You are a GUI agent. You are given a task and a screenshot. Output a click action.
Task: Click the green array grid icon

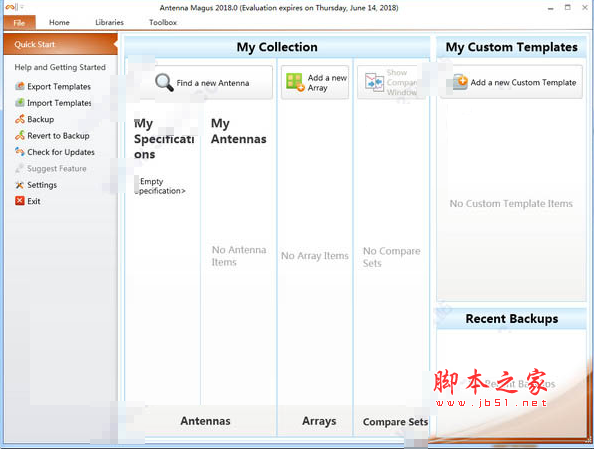click(295, 82)
